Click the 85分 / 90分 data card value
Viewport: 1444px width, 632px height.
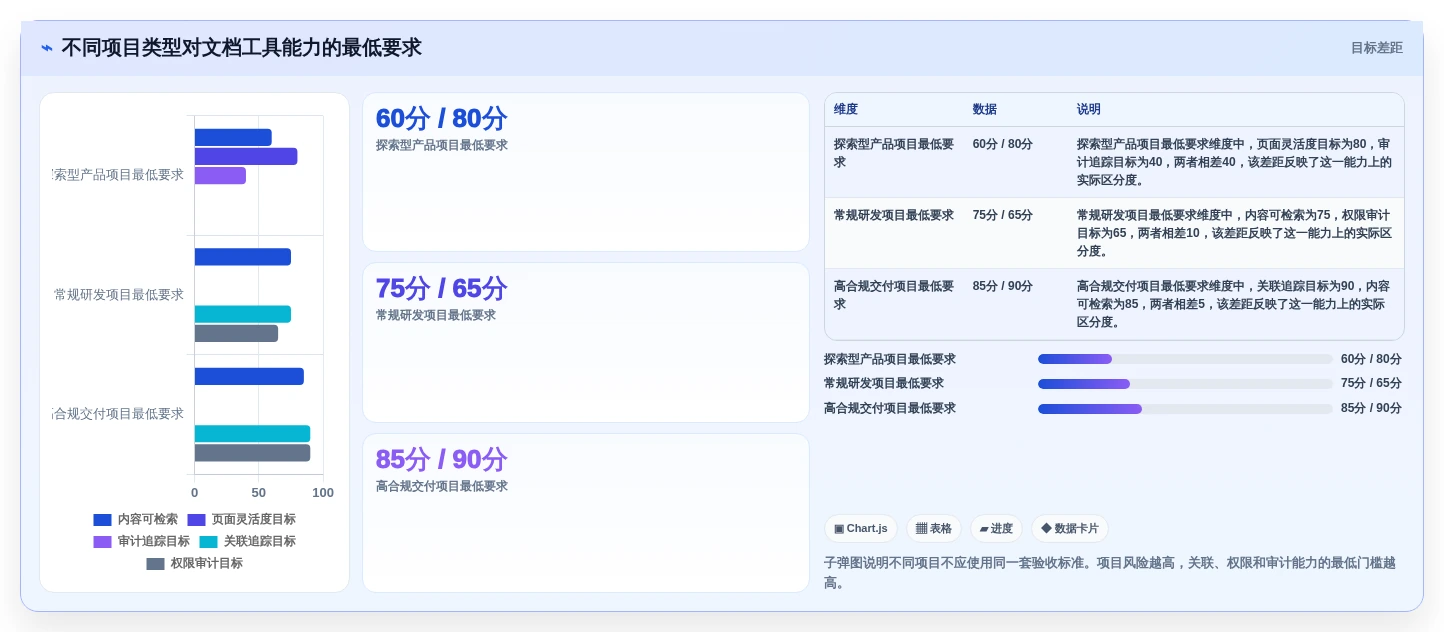point(441,460)
